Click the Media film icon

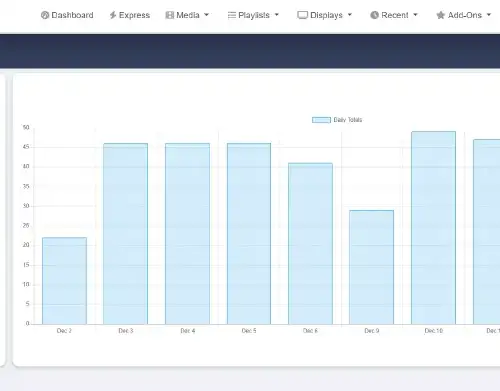tap(170, 15)
